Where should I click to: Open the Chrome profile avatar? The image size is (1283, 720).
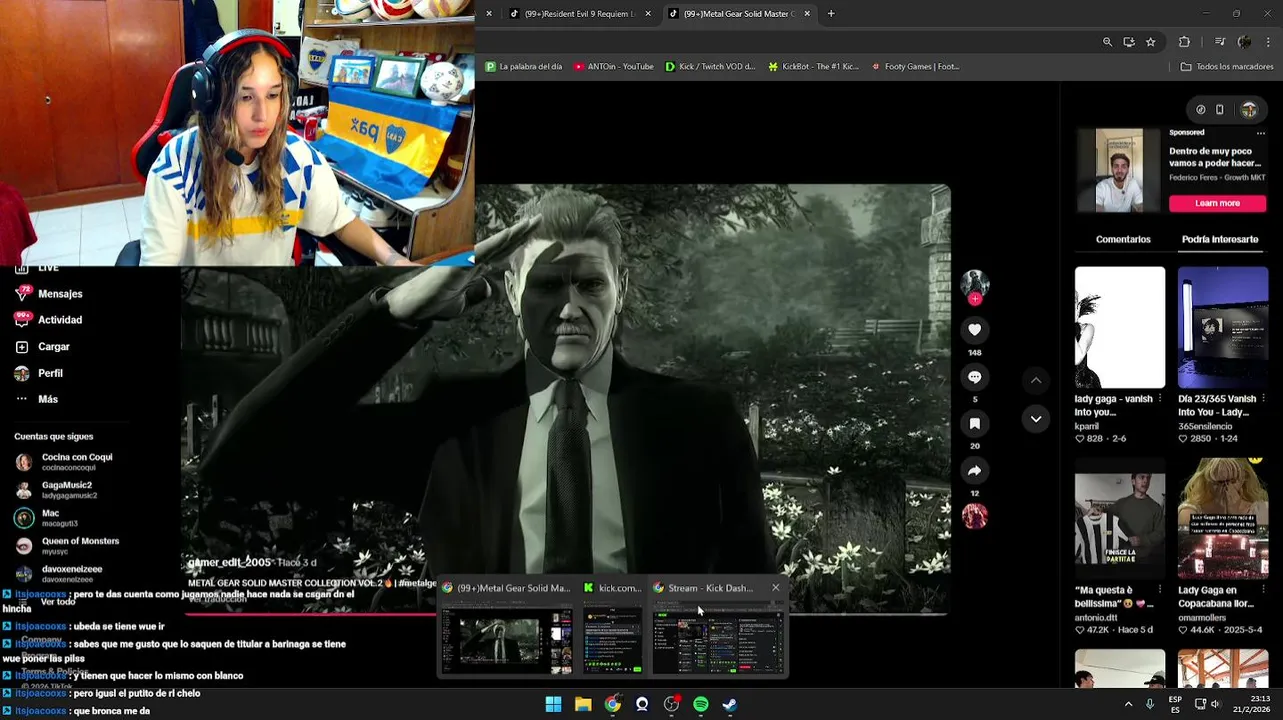click(1244, 42)
